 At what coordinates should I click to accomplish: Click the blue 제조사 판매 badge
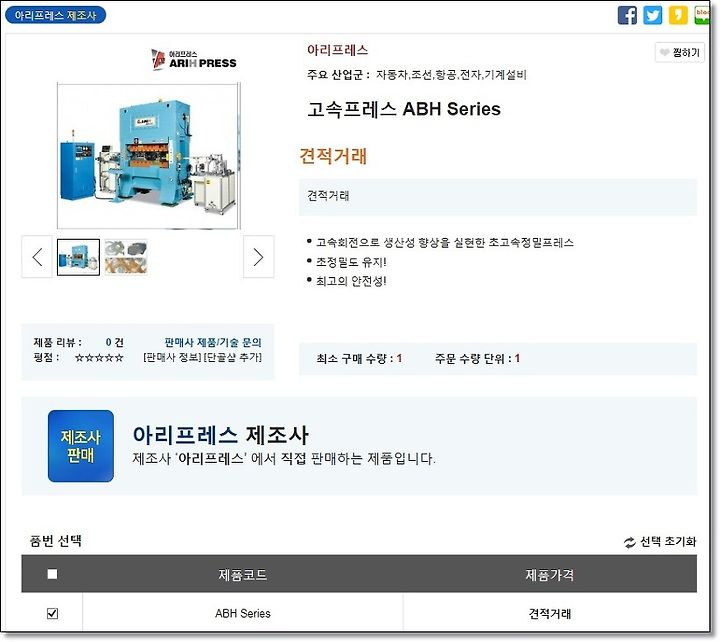(x=81, y=446)
